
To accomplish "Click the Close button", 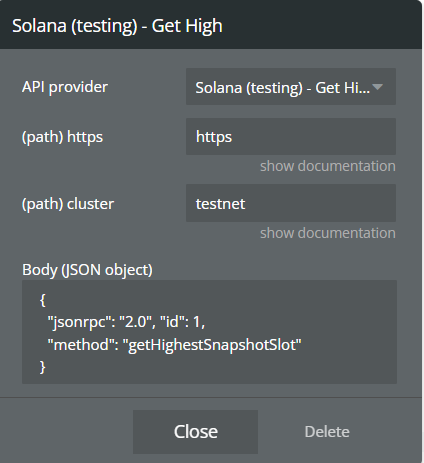I will (195, 432).
